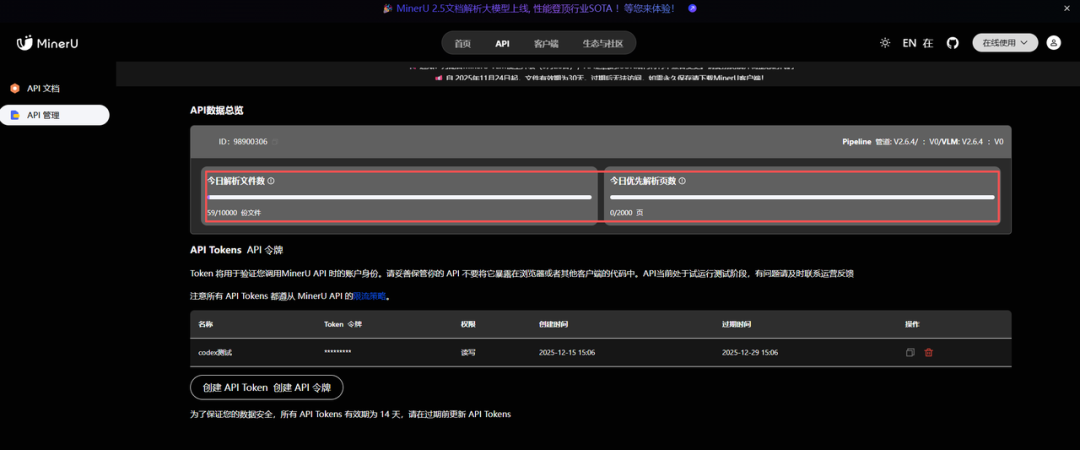Click the 今日优先解析页数 progress bar
This screenshot has width=1080, height=450.
802,197
